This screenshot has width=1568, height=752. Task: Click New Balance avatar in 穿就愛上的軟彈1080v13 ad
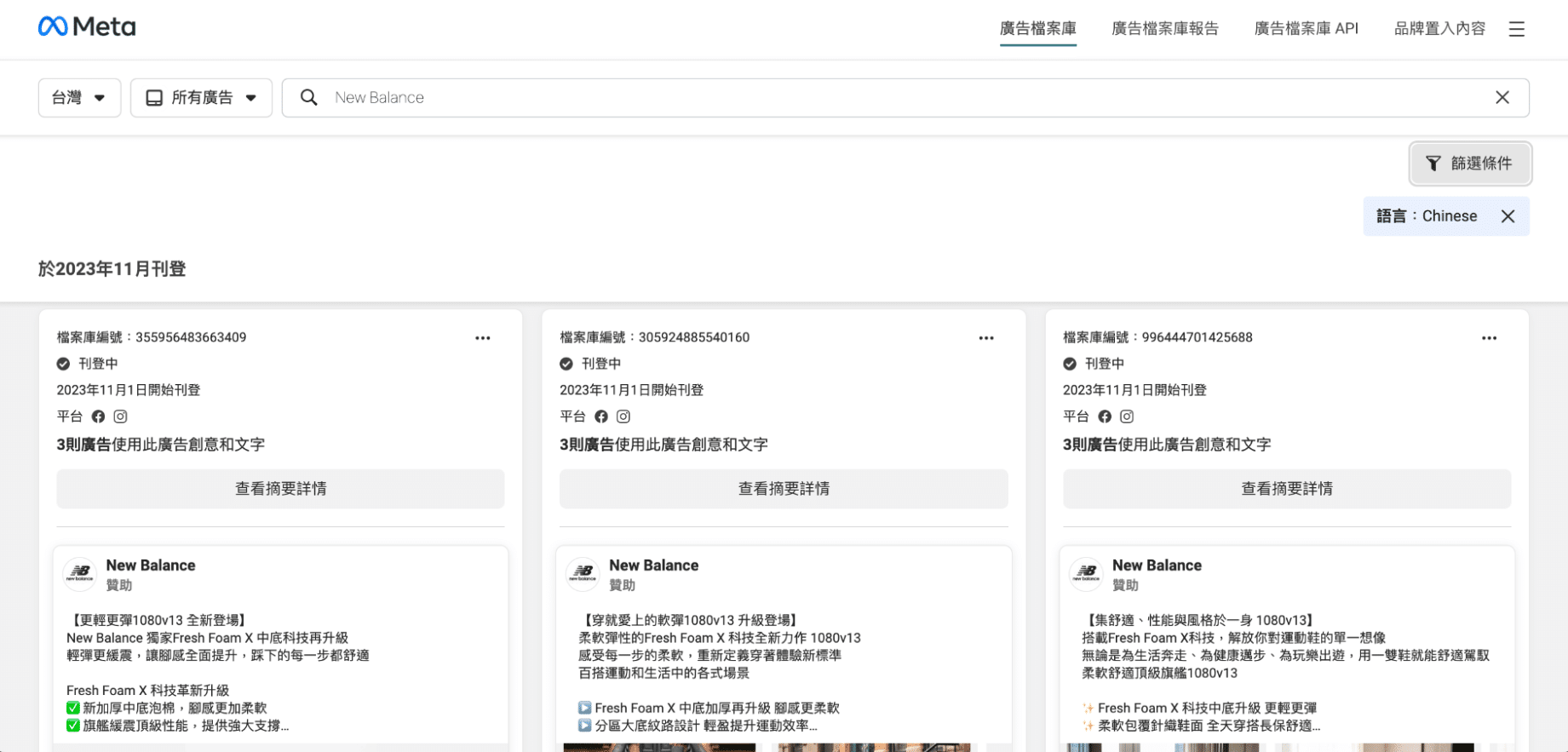(583, 575)
